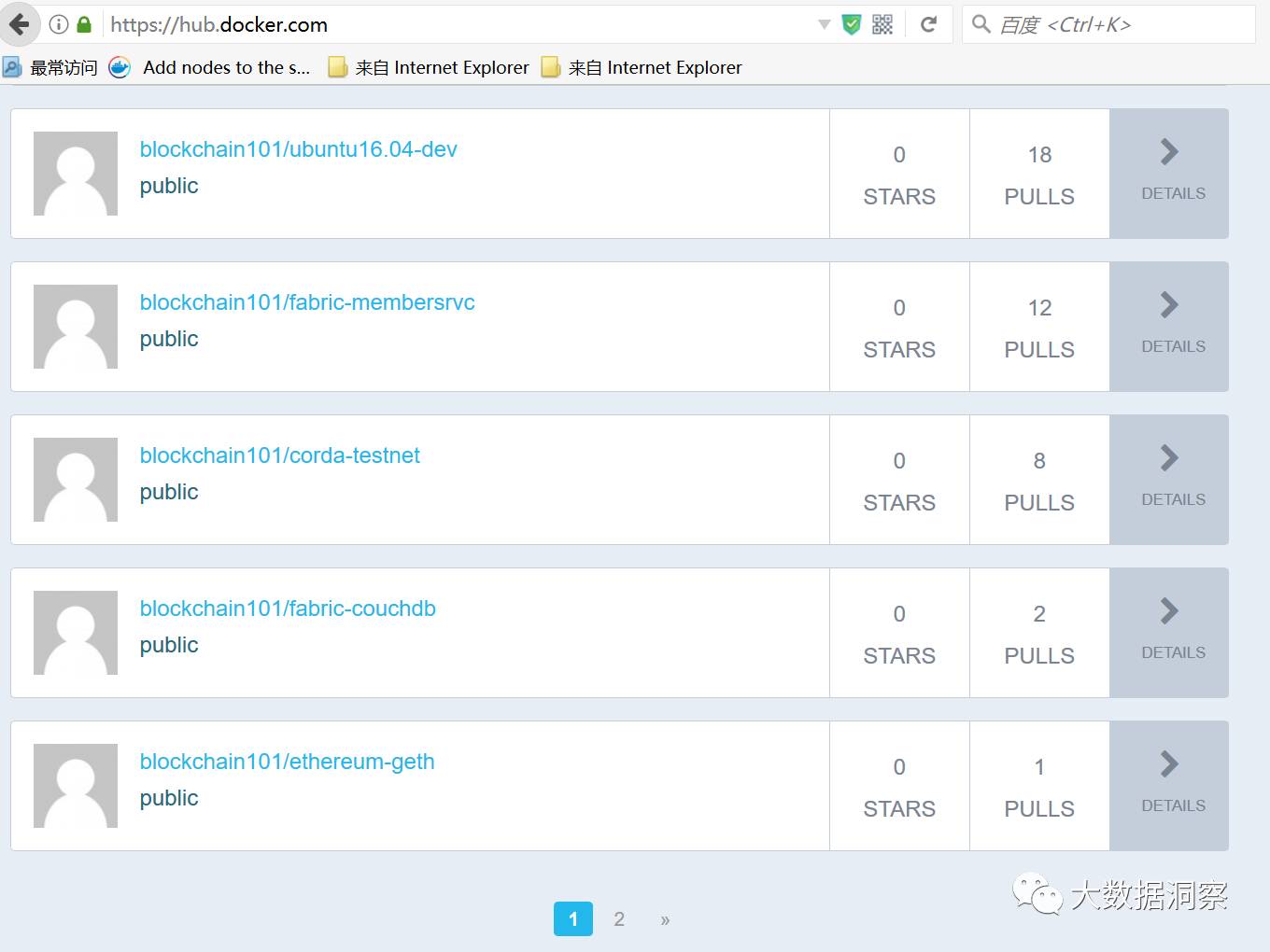Viewport: 1270px width, 952px height.
Task: Focus the Baidu search box
Action: click(x=1108, y=25)
